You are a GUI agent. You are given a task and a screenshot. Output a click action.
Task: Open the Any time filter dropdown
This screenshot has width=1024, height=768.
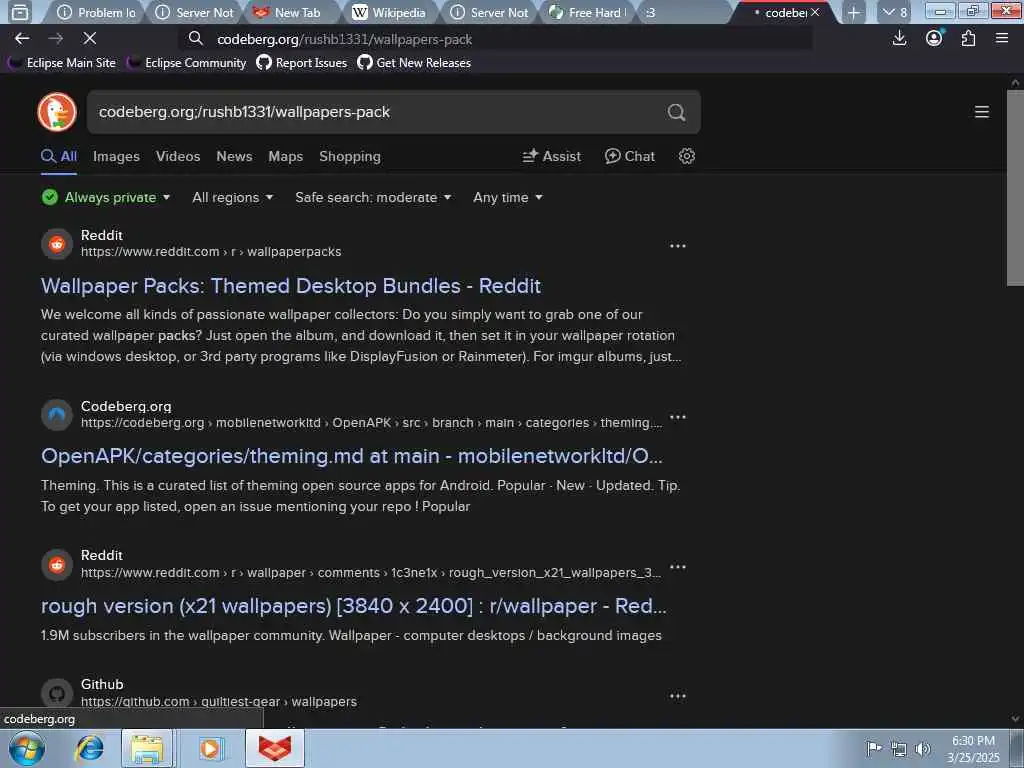tap(507, 197)
